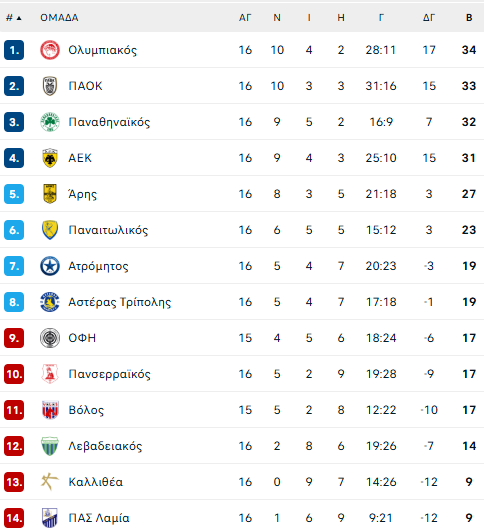Click the Καλλιθέα gold logo
The height and width of the screenshot is (531, 484).
point(50,482)
